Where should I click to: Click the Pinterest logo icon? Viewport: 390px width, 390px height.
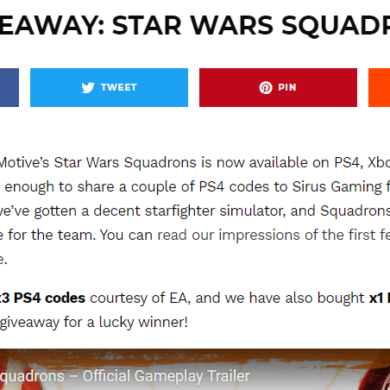[x=266, y=88]
